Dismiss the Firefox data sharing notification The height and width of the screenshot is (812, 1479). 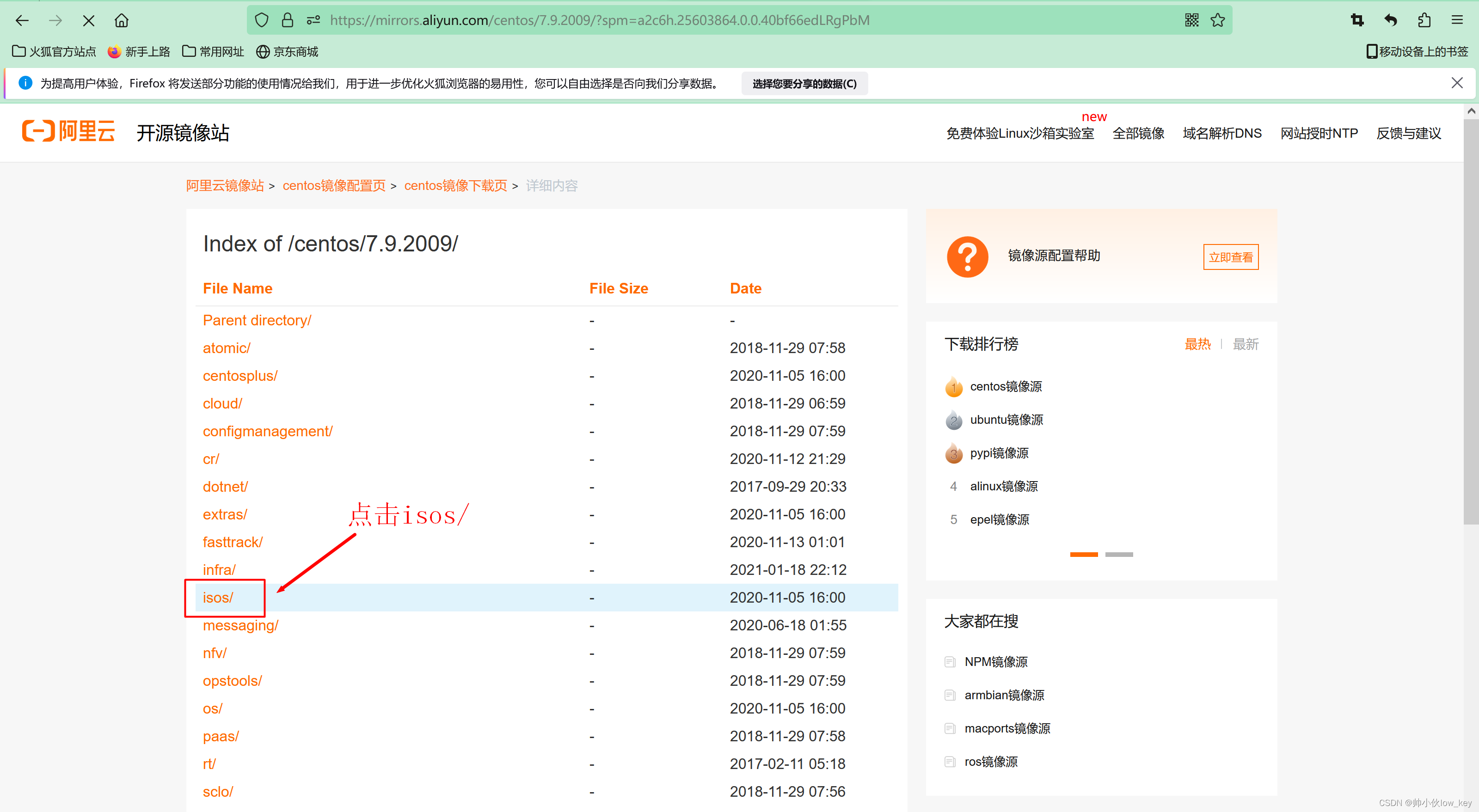point(1457,83)
